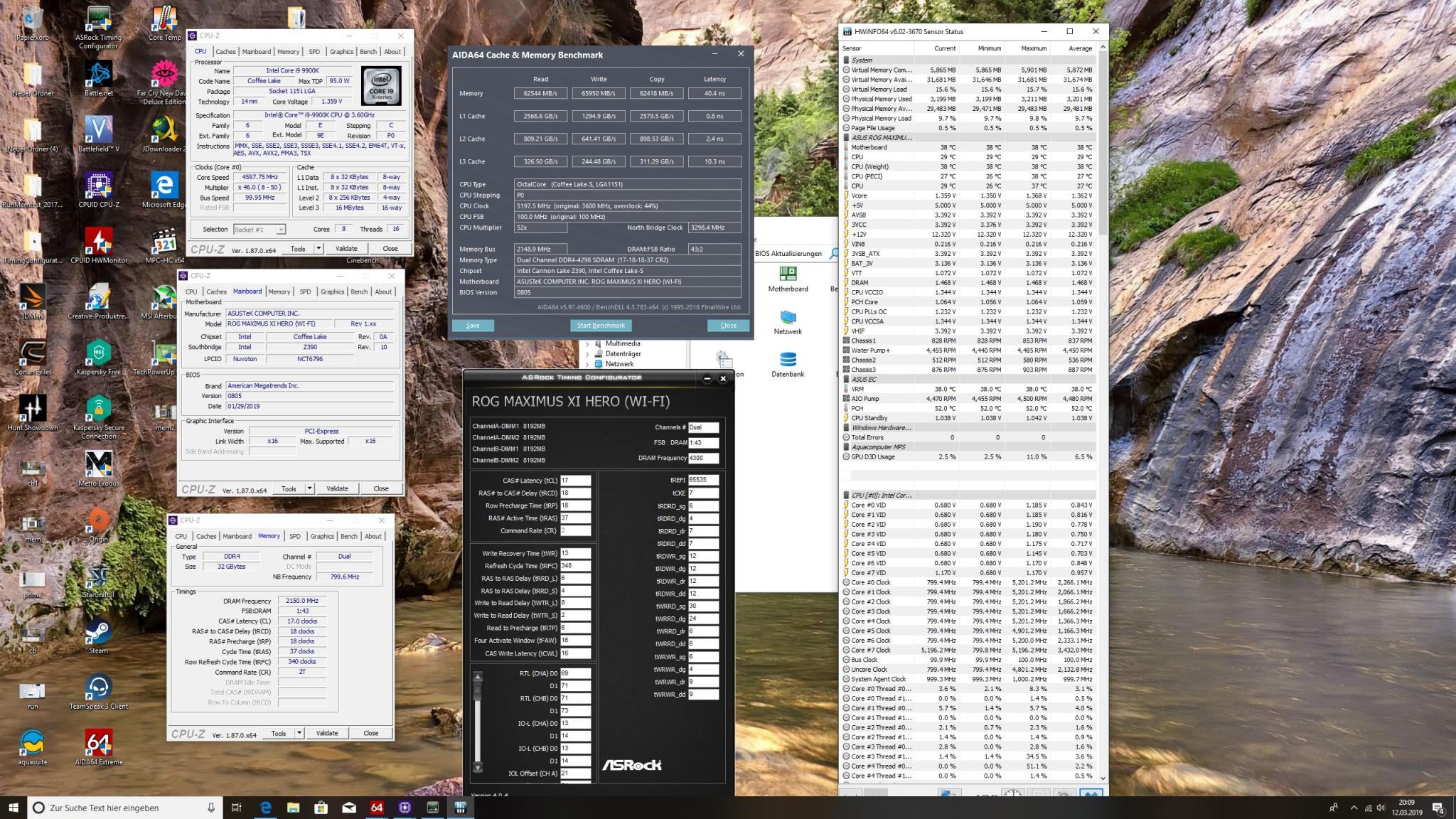Image resolution: width=1456 pixels, height=819 pixels.
Task: Click Close in CPU-Z Memory window
Action: pos(370,733)
